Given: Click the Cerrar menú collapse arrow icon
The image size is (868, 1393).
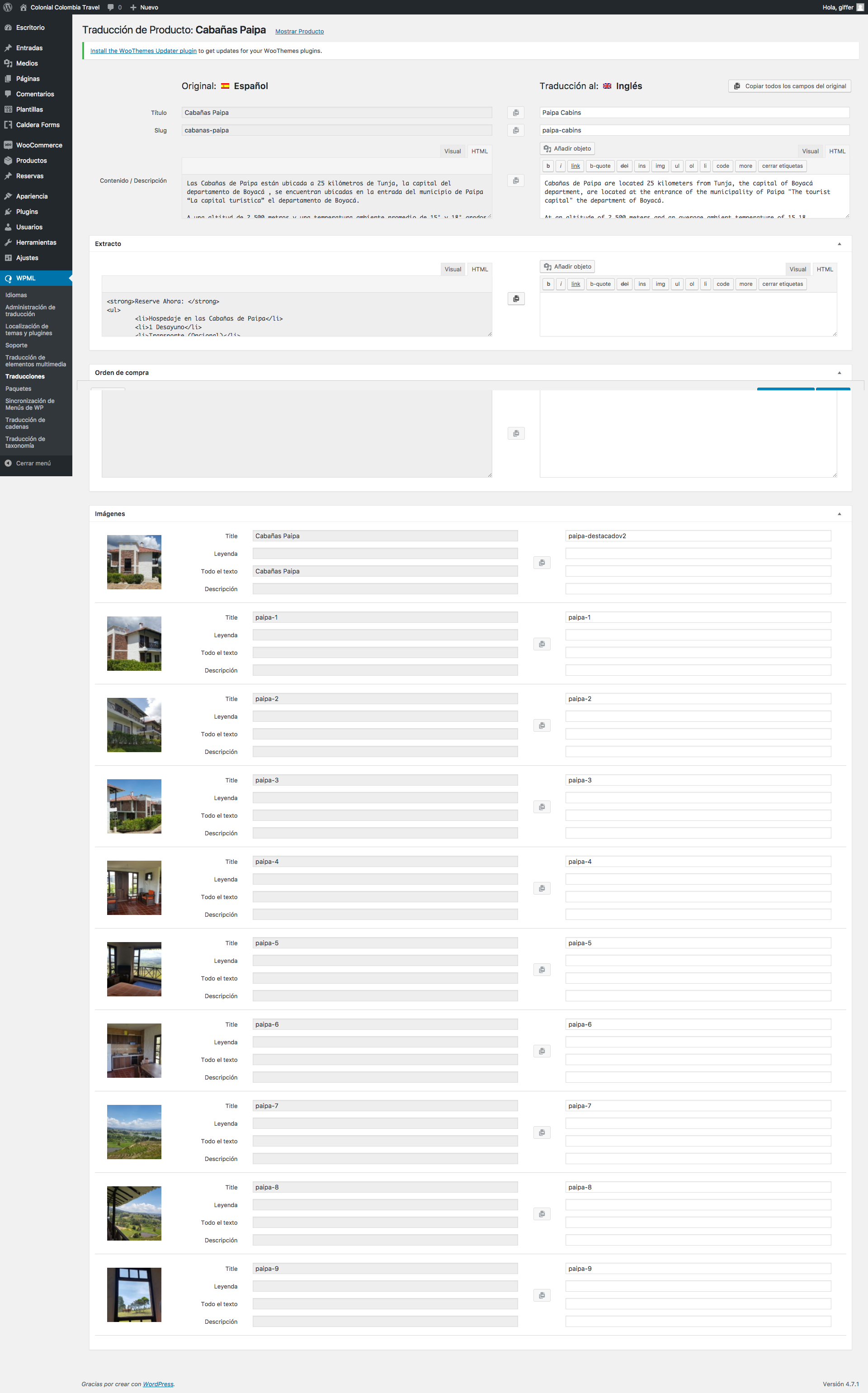Looking at the screenshot, I should 8,464.
